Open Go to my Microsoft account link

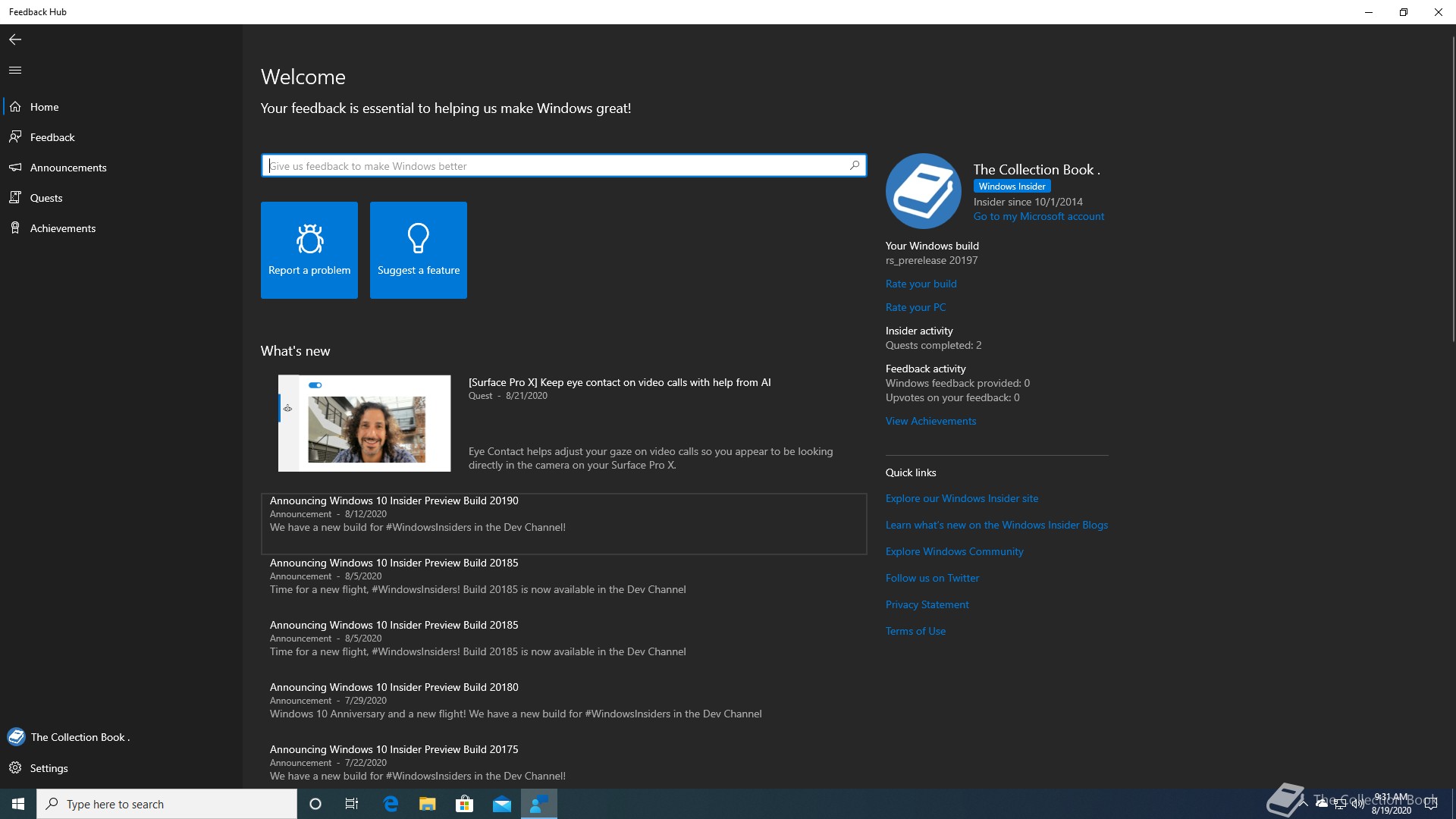pyautogui.click(x=1039, y=217)
